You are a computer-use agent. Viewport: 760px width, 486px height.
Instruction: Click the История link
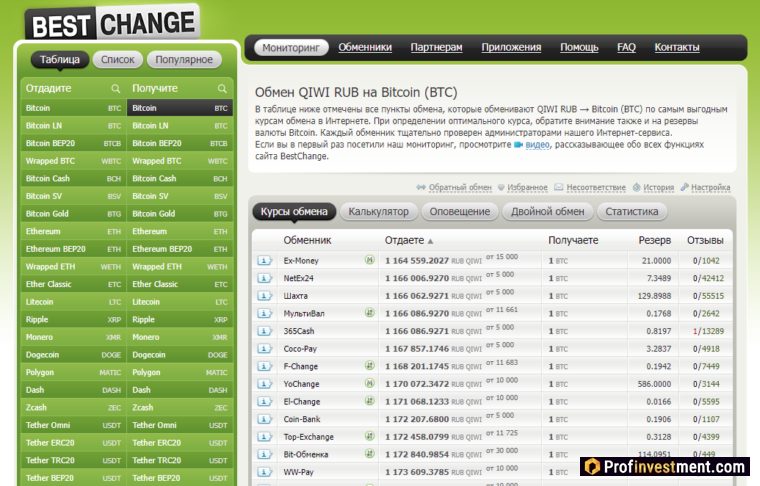pyautogui.click(x=659, y=188)
